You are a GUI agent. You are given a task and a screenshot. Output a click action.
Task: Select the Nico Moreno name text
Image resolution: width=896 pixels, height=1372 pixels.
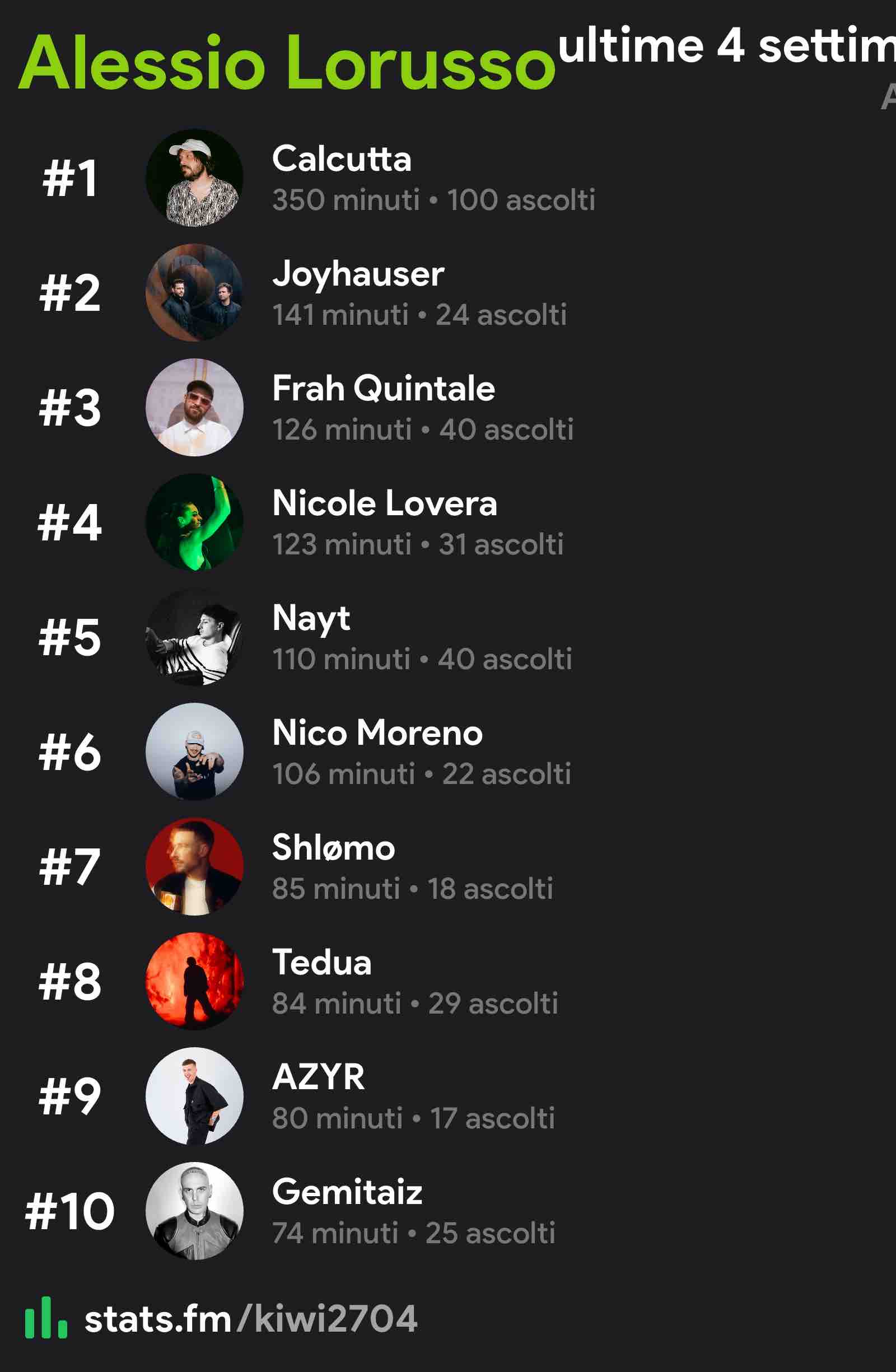[x=377, y=732]
